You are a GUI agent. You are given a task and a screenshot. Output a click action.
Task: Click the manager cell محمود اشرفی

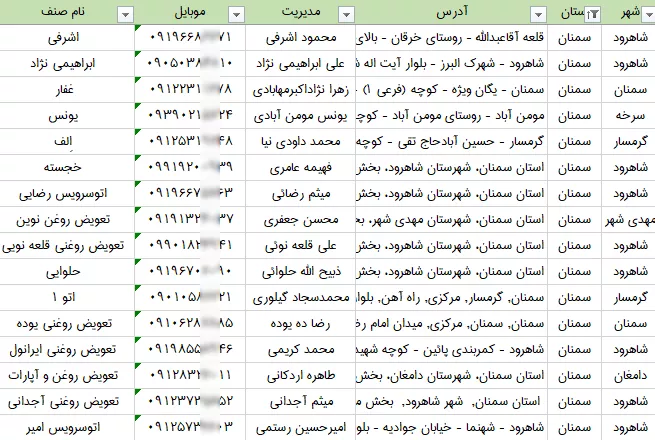click(x=300, y=38)
